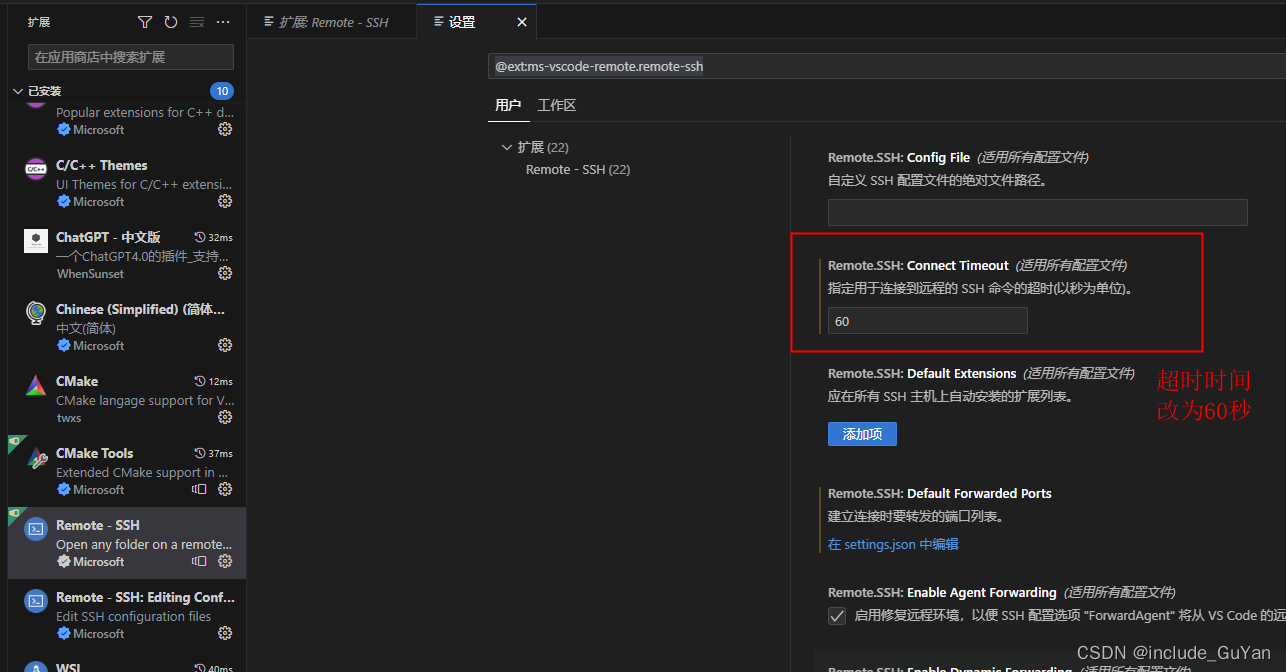This screenshot has height=672, width=1286.
Task: Click the Remote.SSH: Default Forwarded Ports title
Action: [x=940, y=494]
